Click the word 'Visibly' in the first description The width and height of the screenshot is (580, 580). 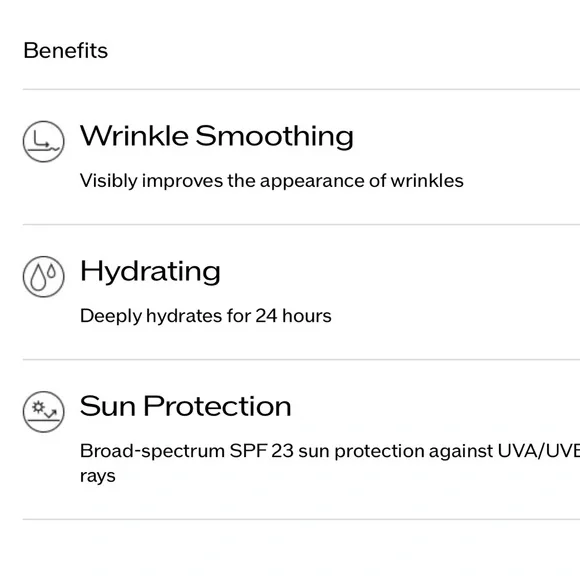[109, 181]
